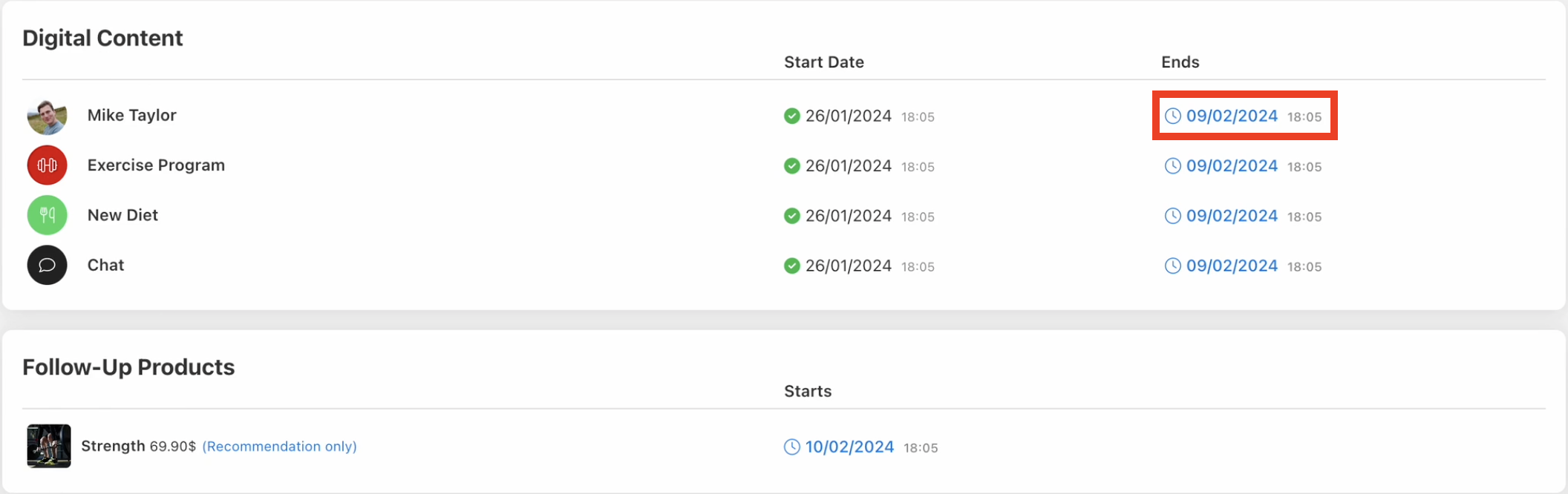The width and height of the screenshot is (1568, 494).
Task: Click the green checkmark on Chat's start date
Action: tap(792, 266)
